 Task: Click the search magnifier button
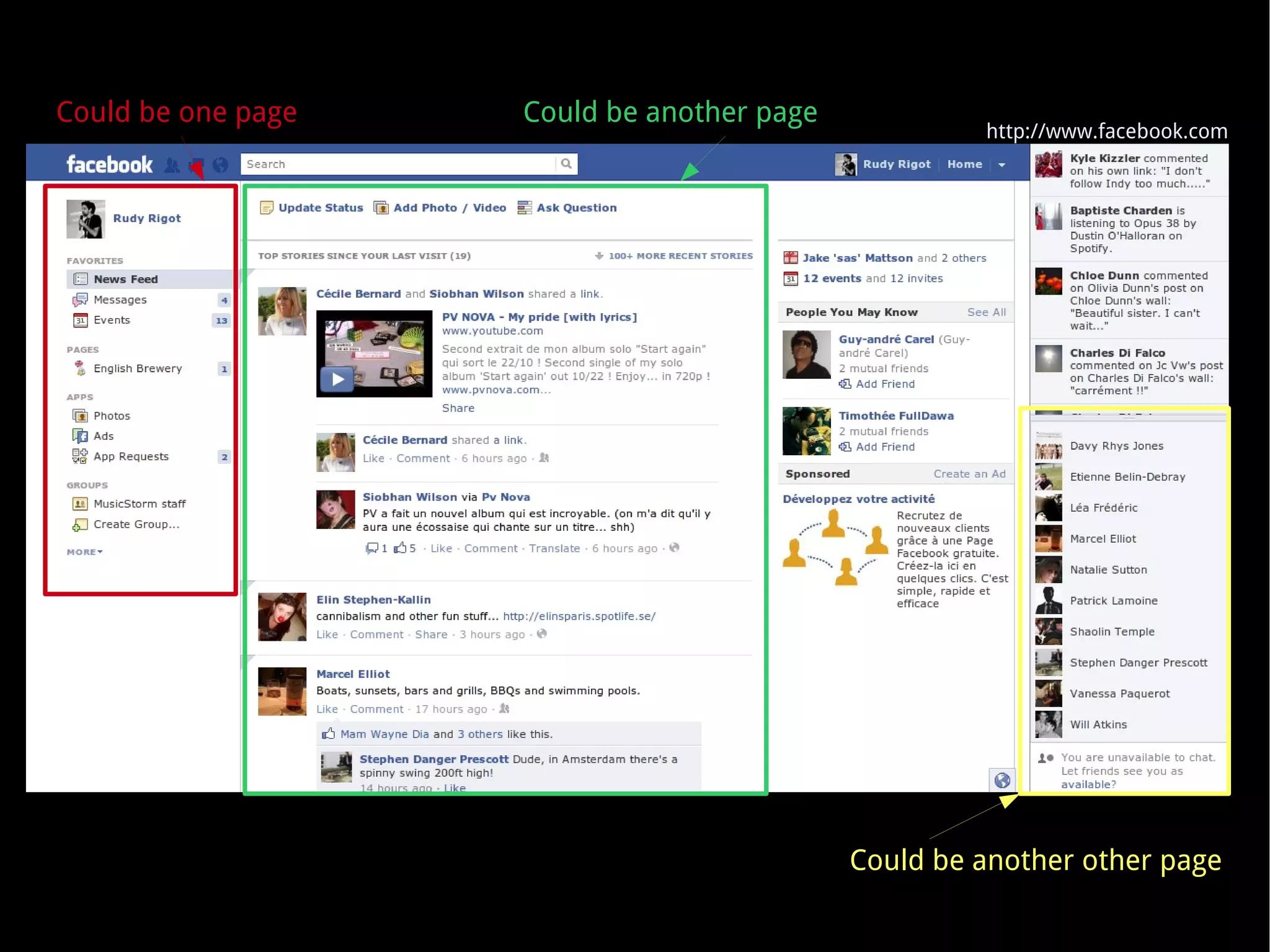pos(566,164)
